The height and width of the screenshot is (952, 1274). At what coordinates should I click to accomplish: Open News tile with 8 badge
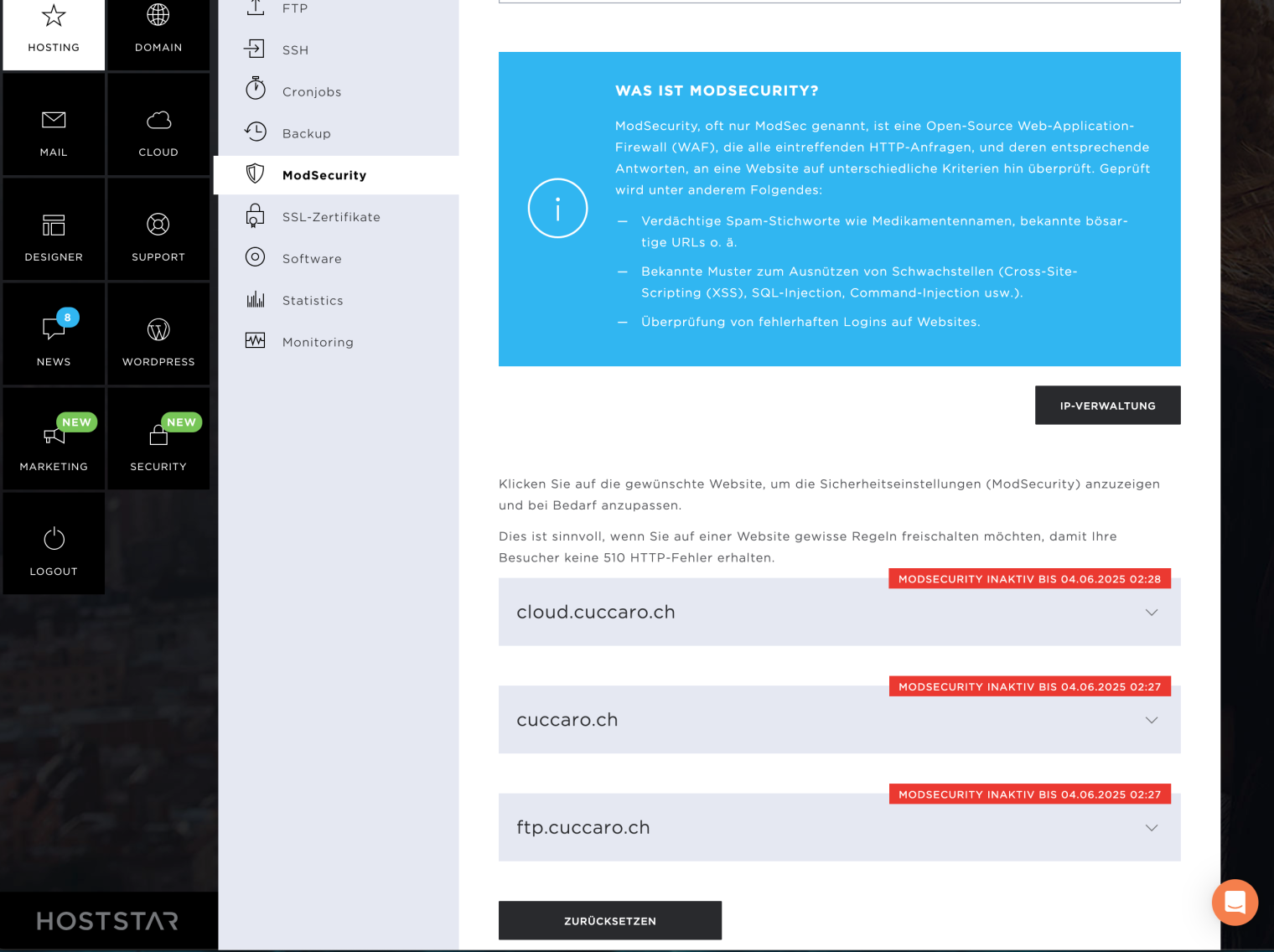(x=54, y=335)
